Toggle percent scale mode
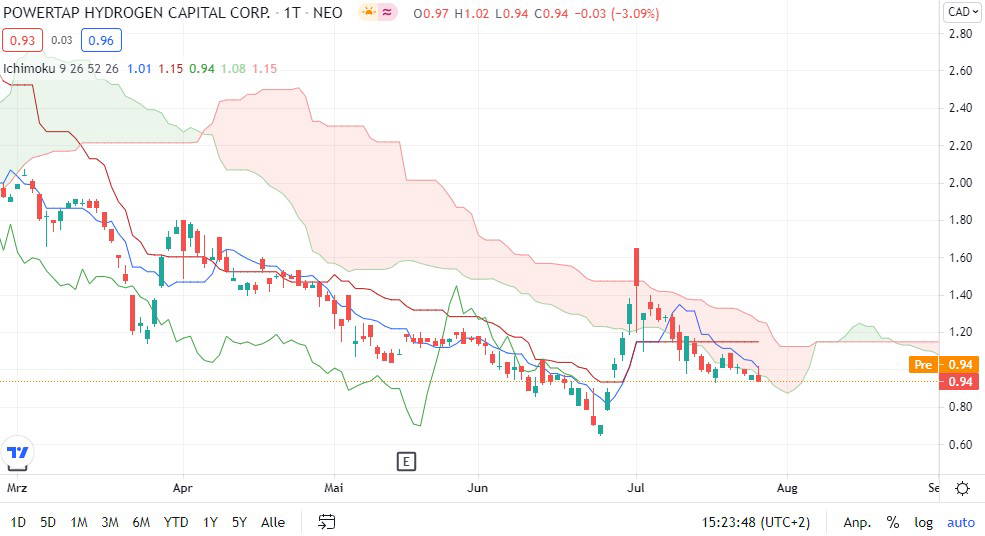 coord(893,522)
